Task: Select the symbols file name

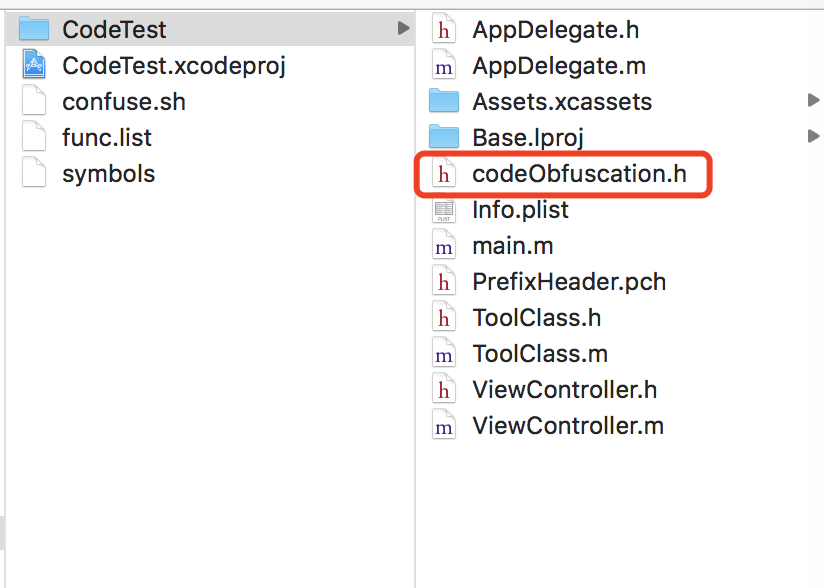Action: (108, 173)
